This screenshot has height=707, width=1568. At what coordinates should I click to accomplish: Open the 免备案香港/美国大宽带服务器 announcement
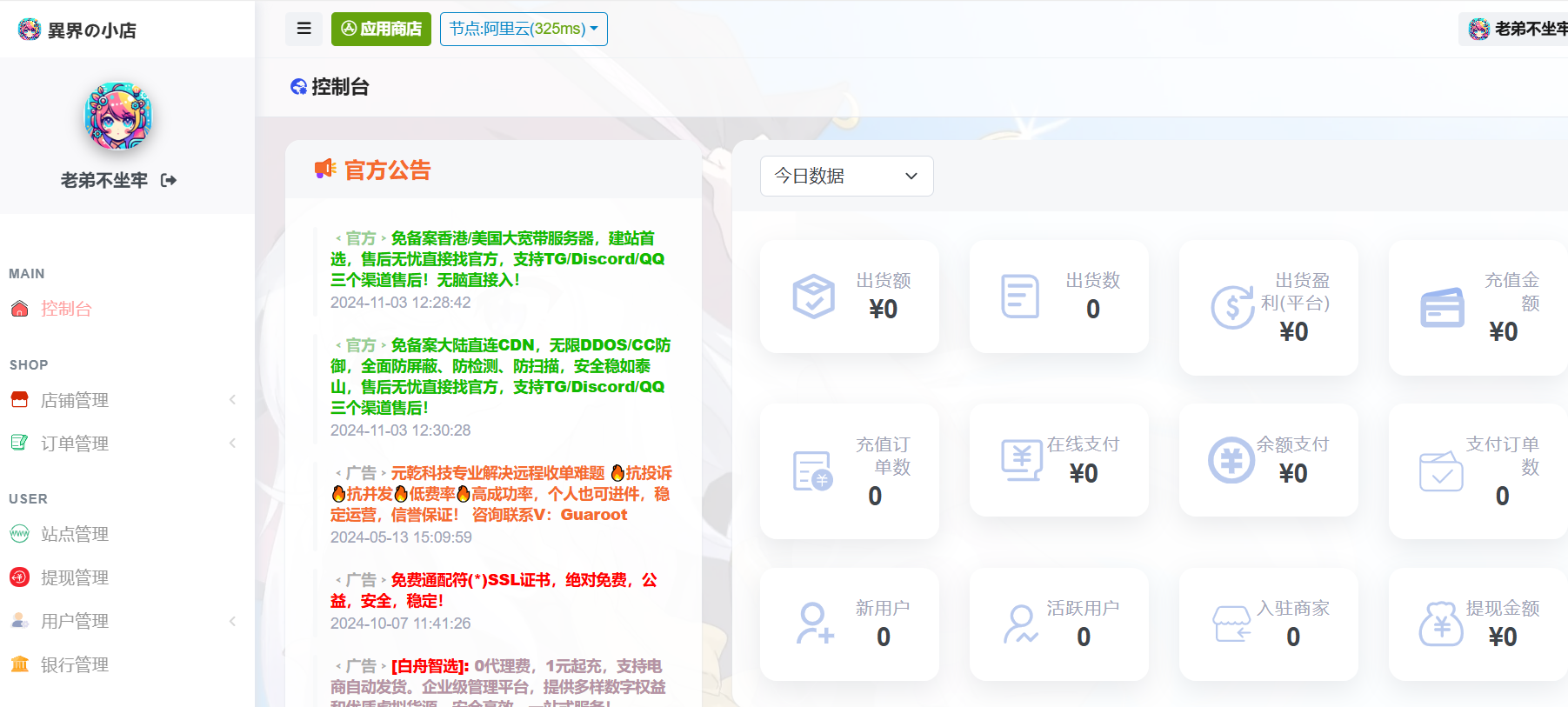[x=499, y=259]
